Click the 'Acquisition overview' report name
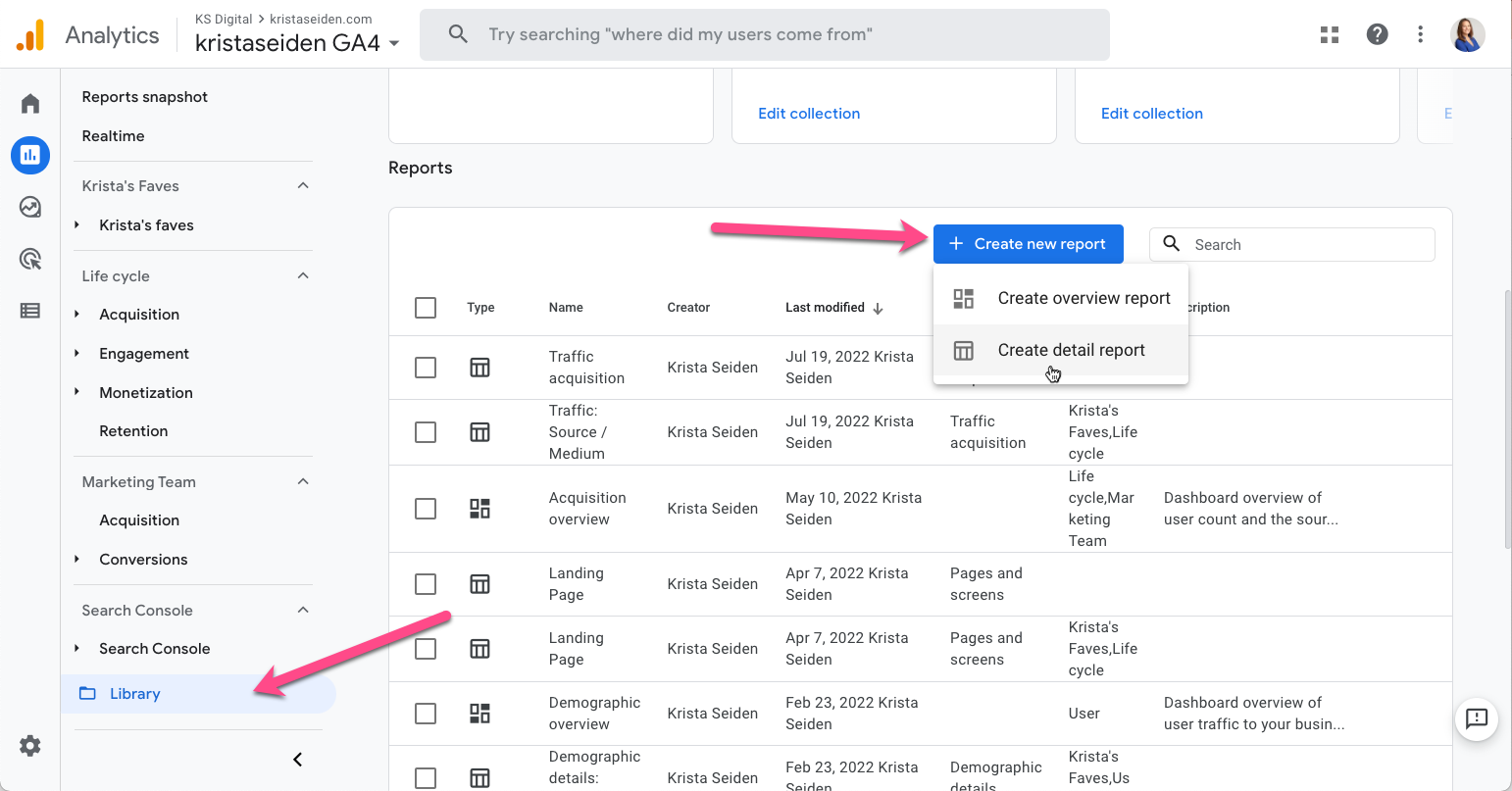 pyautogui.click(x=587, y=509)
